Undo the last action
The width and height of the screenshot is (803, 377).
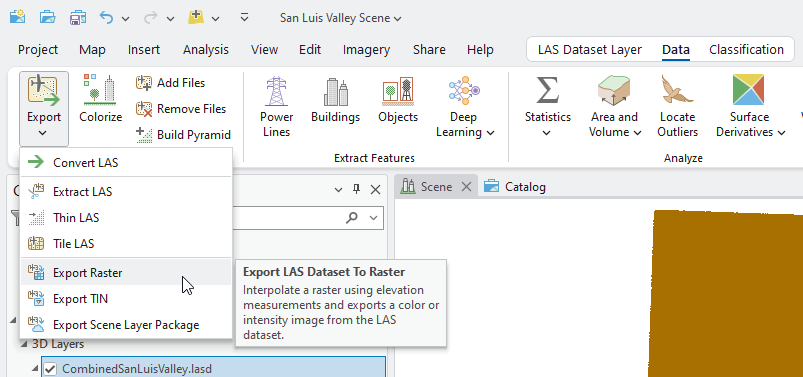(106, 17)
